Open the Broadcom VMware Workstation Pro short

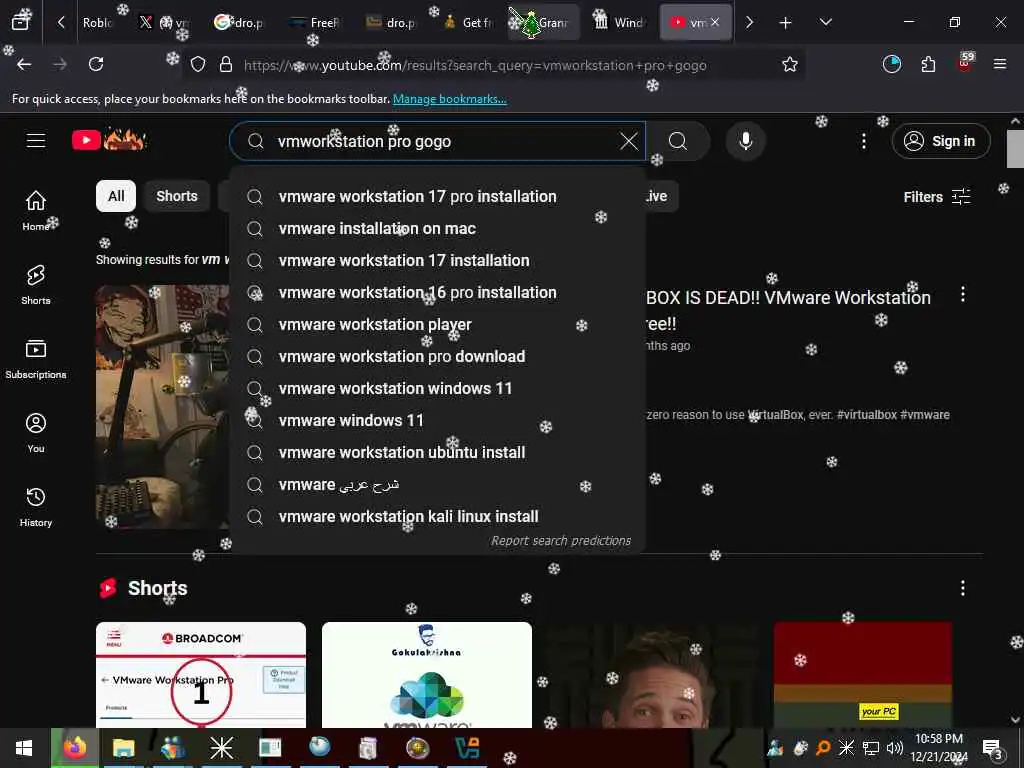pyautogui.click(x=200, y=675)
